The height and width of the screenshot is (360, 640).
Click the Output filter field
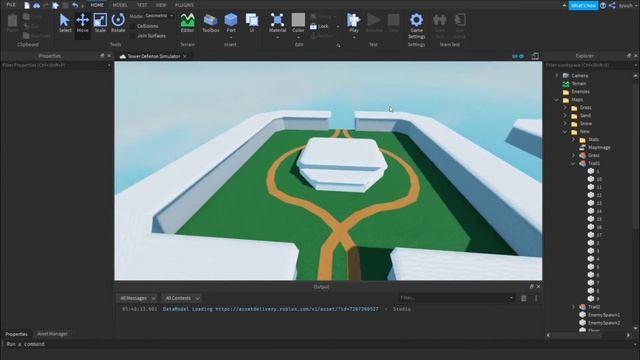point(456,298)
